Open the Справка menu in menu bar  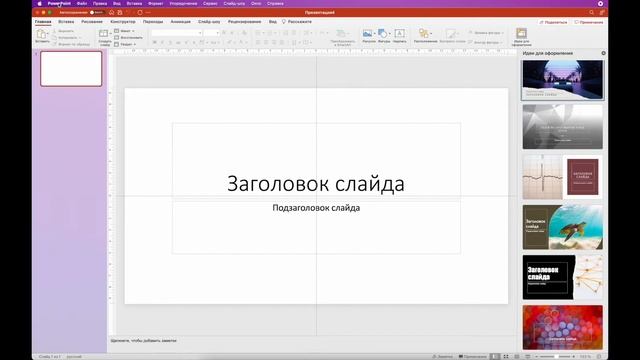(x=275, y=3)
